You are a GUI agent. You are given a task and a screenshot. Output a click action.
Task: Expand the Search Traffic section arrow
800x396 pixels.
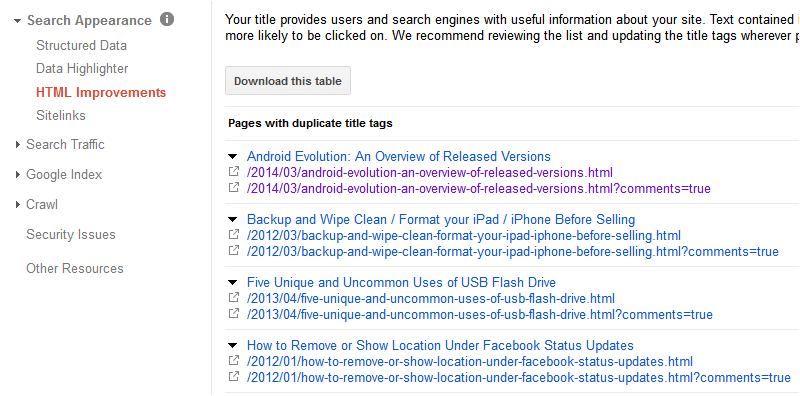click(x=18, y=145)
